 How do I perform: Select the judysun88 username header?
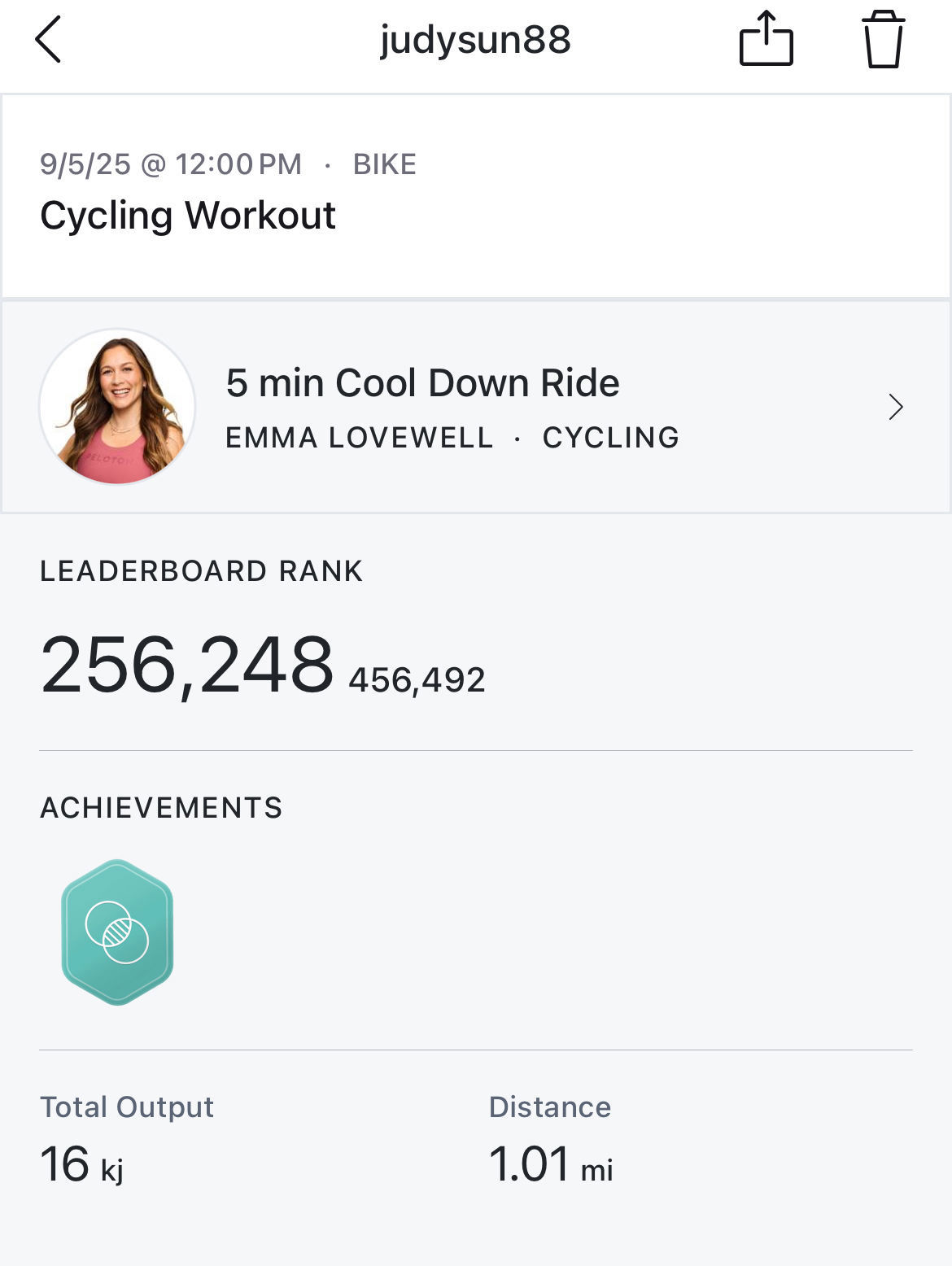point(475,40)
